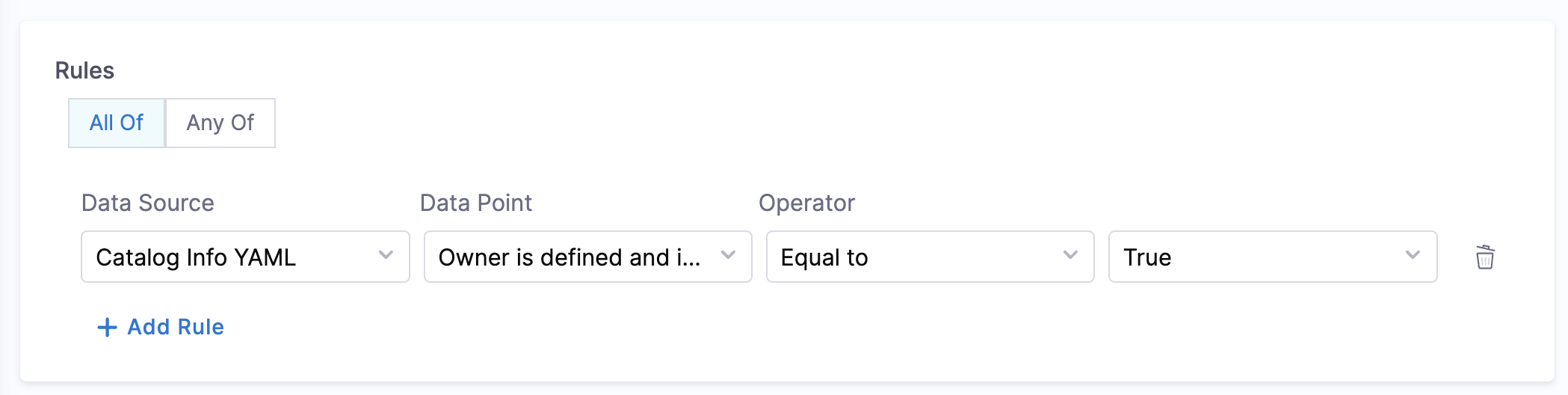The height and width of the screenshot is (395, 1568).
Task: Open the True value dropdown
Action: [1272, 257]
